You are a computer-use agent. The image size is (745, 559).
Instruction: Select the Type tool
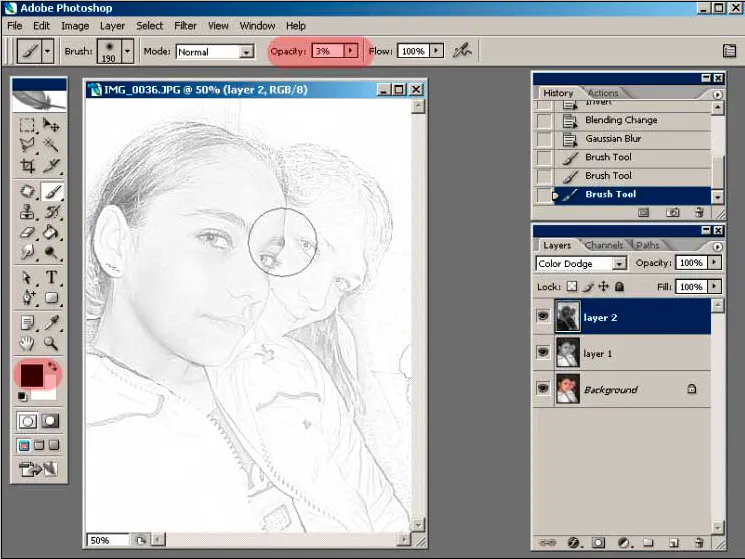click(x=51, y=277)
